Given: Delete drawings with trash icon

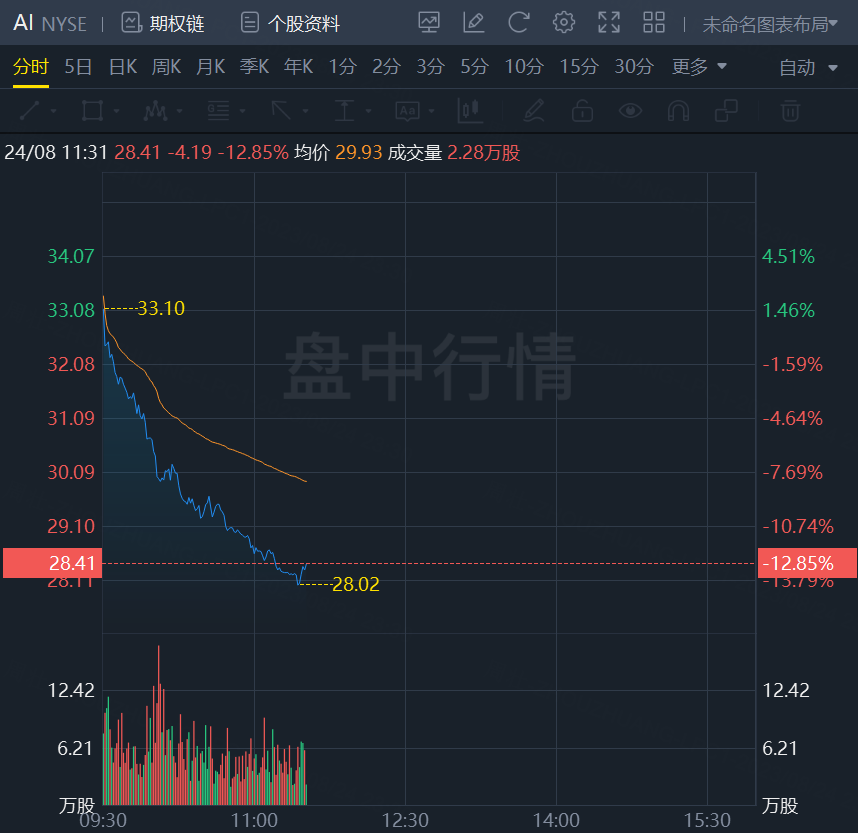Looking at the screenshot, I should coord(790,110).
